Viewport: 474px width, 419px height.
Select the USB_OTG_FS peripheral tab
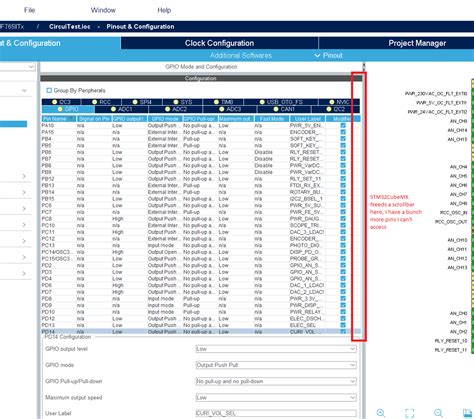281,102
